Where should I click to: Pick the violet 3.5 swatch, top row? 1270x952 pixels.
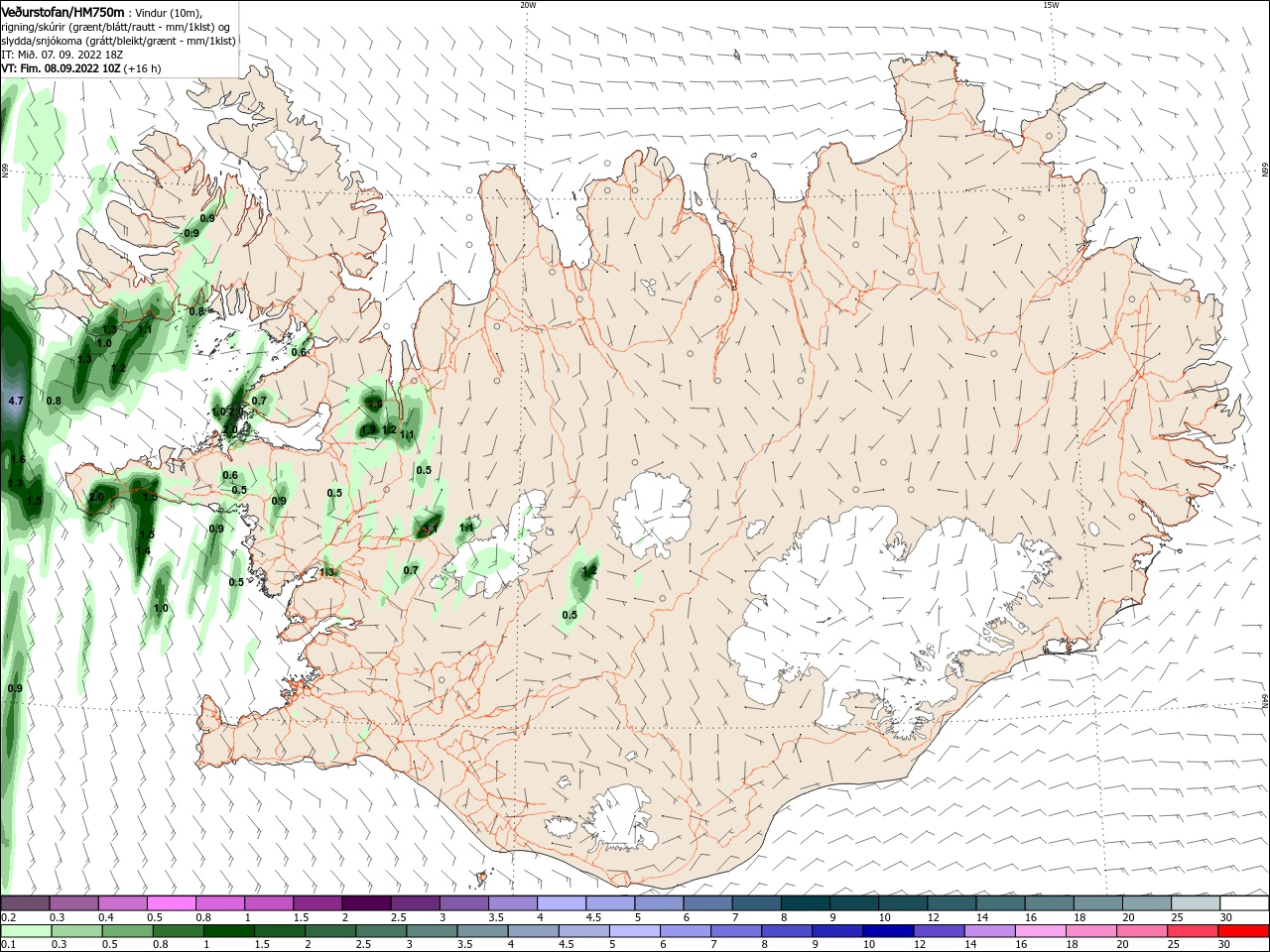coord(512,903)
